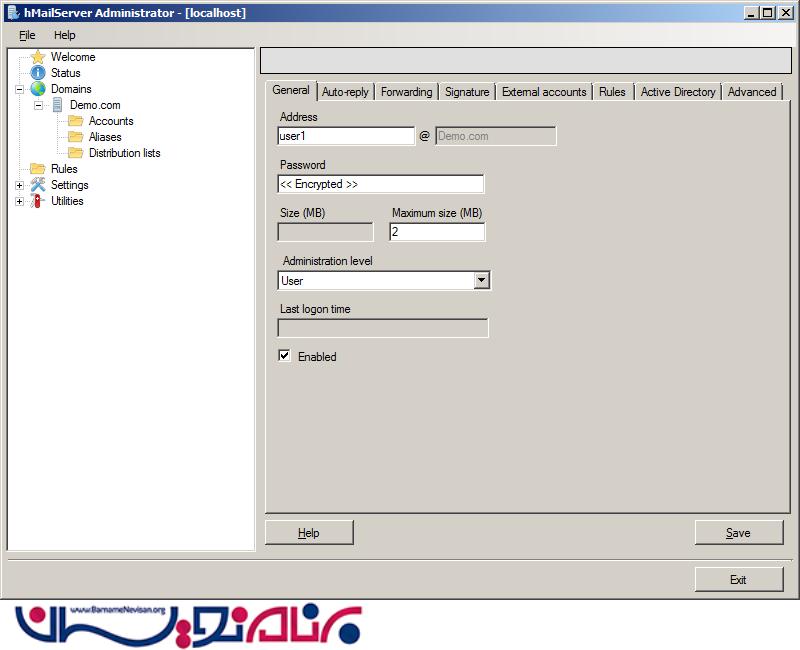Click the Rules folder icon in tree
800x650 pixels.
(x=38, y=168)
